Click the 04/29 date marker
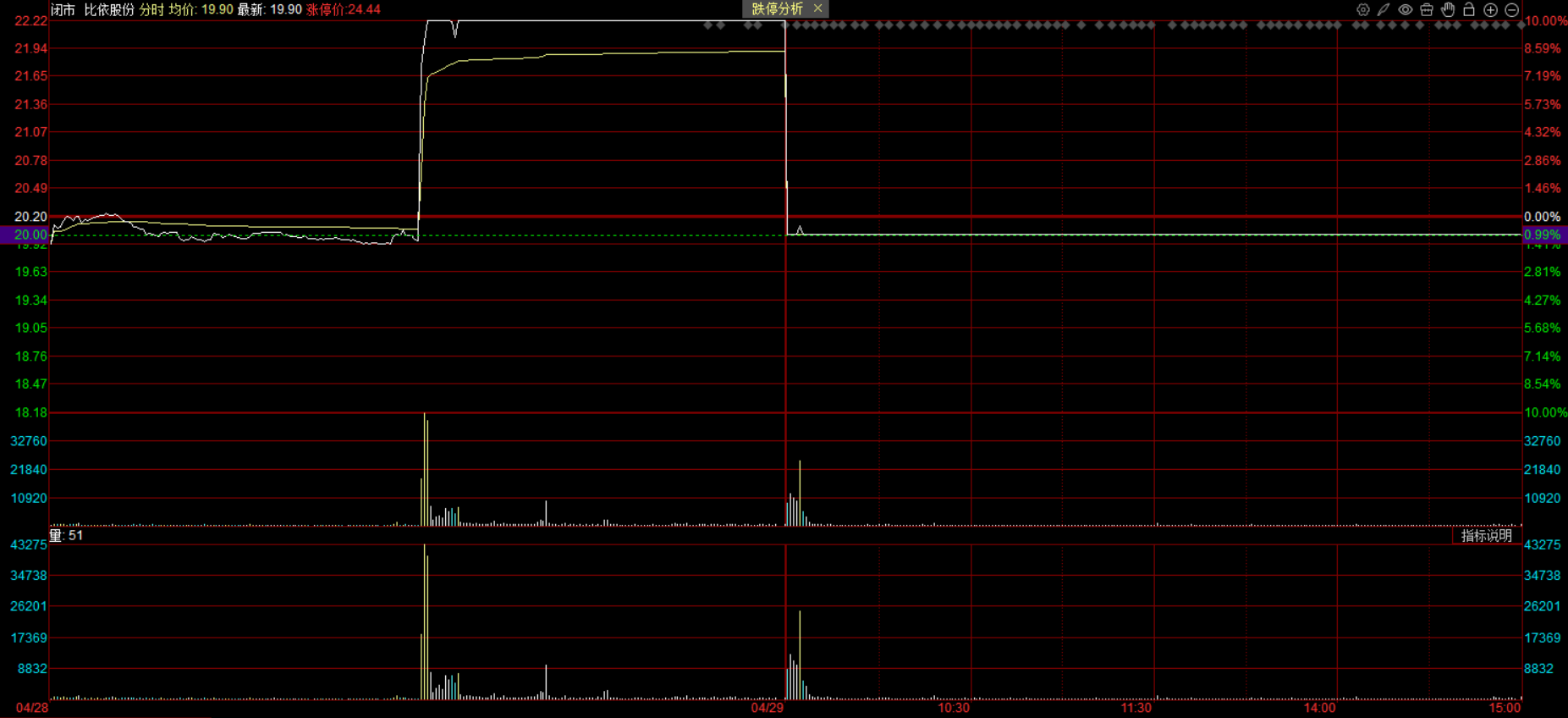The image size is (1568, 718). [x=767, y=708]
